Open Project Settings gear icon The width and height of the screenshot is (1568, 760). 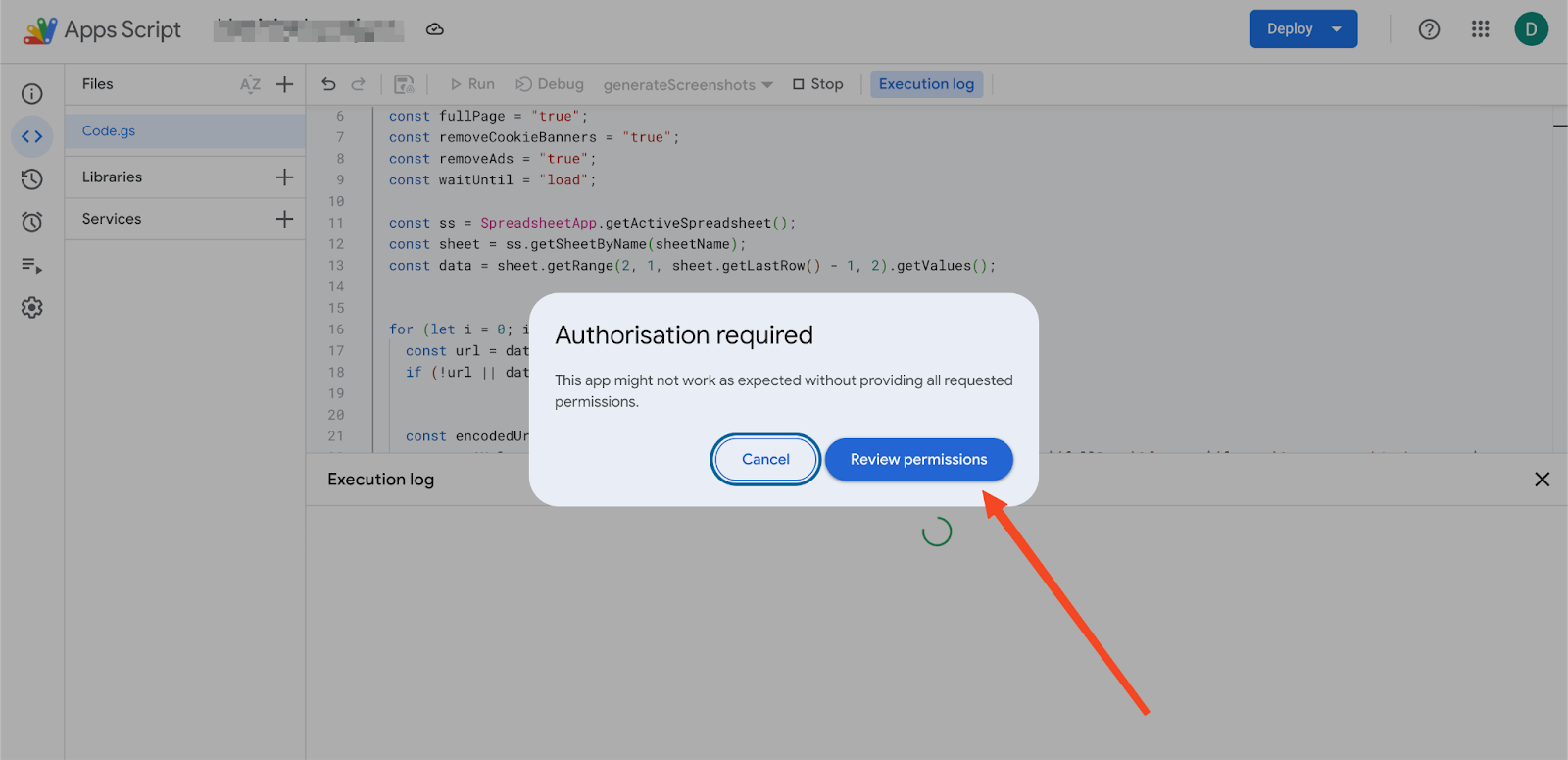[x=32, y=308]
